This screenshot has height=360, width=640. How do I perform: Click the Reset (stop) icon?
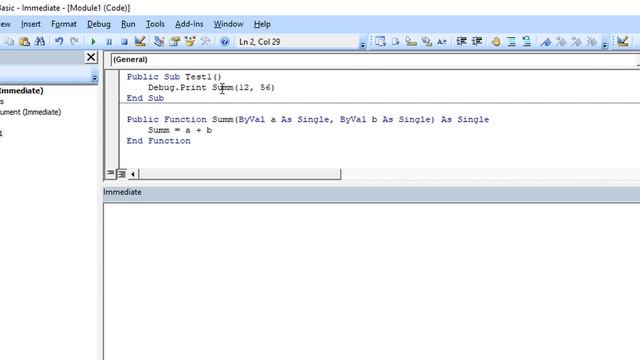(x=124, y=41)
